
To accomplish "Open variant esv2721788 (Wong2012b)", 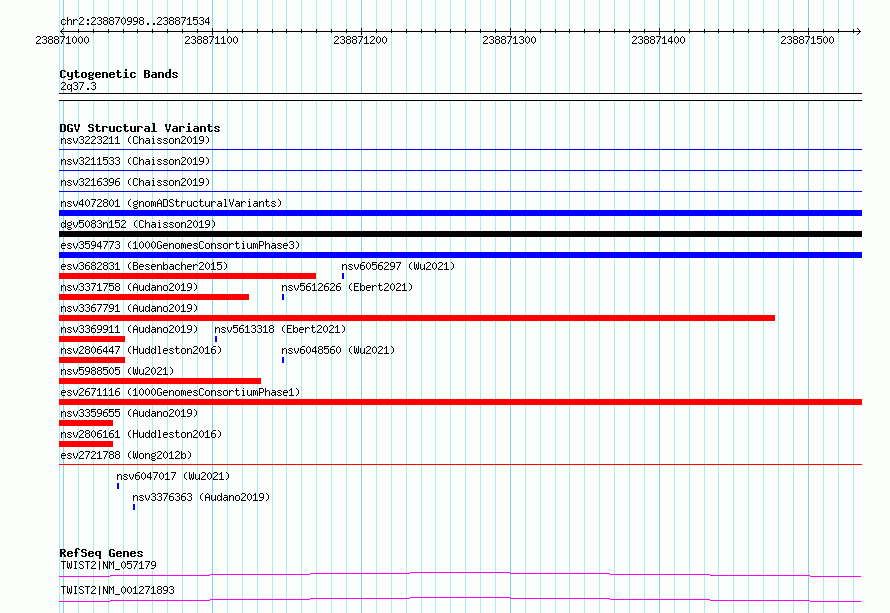I will (x=126, y=455).
